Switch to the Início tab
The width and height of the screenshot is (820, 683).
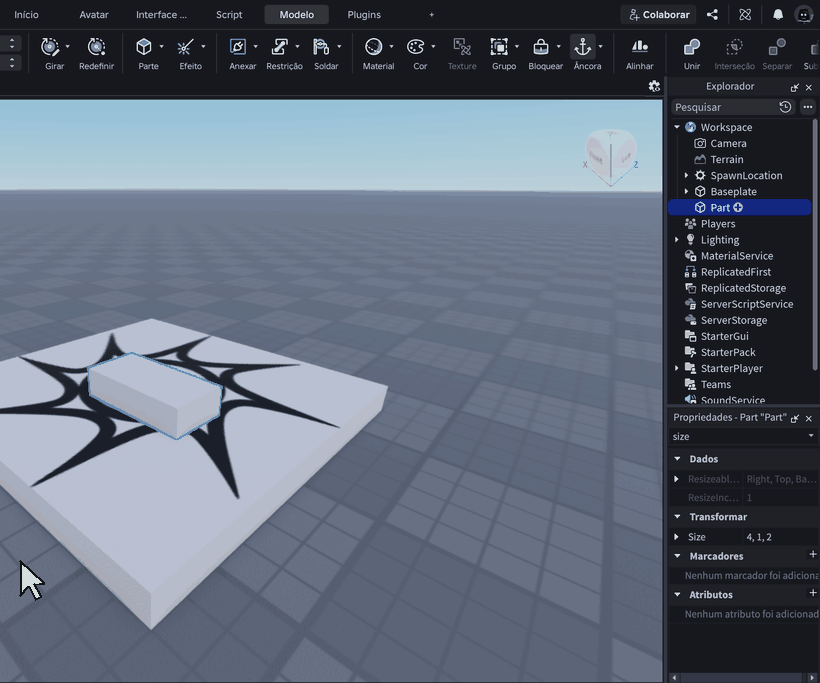[x=26, y=15]
